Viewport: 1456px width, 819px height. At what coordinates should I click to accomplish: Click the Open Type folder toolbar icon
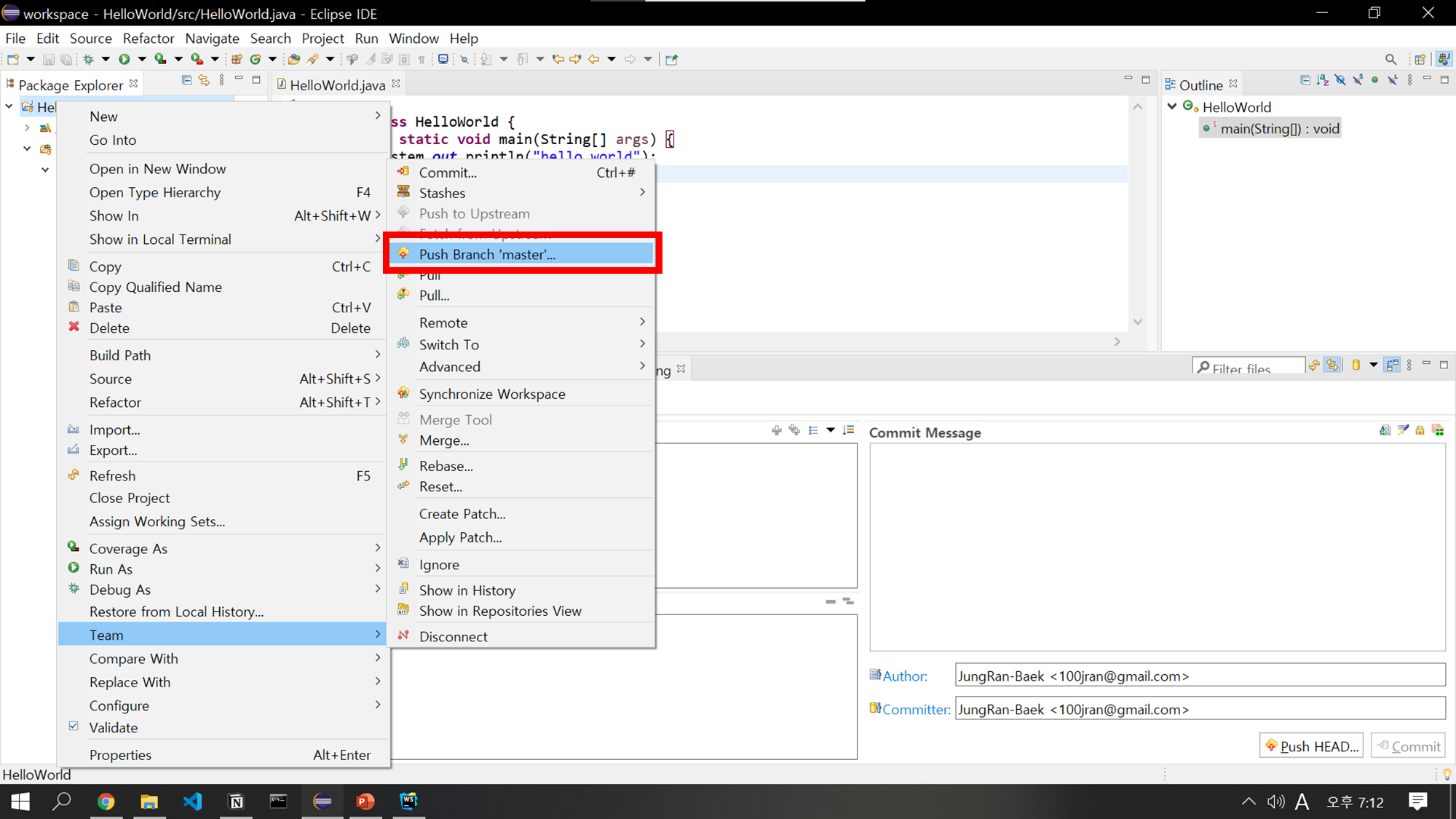(x=294, y=59)
